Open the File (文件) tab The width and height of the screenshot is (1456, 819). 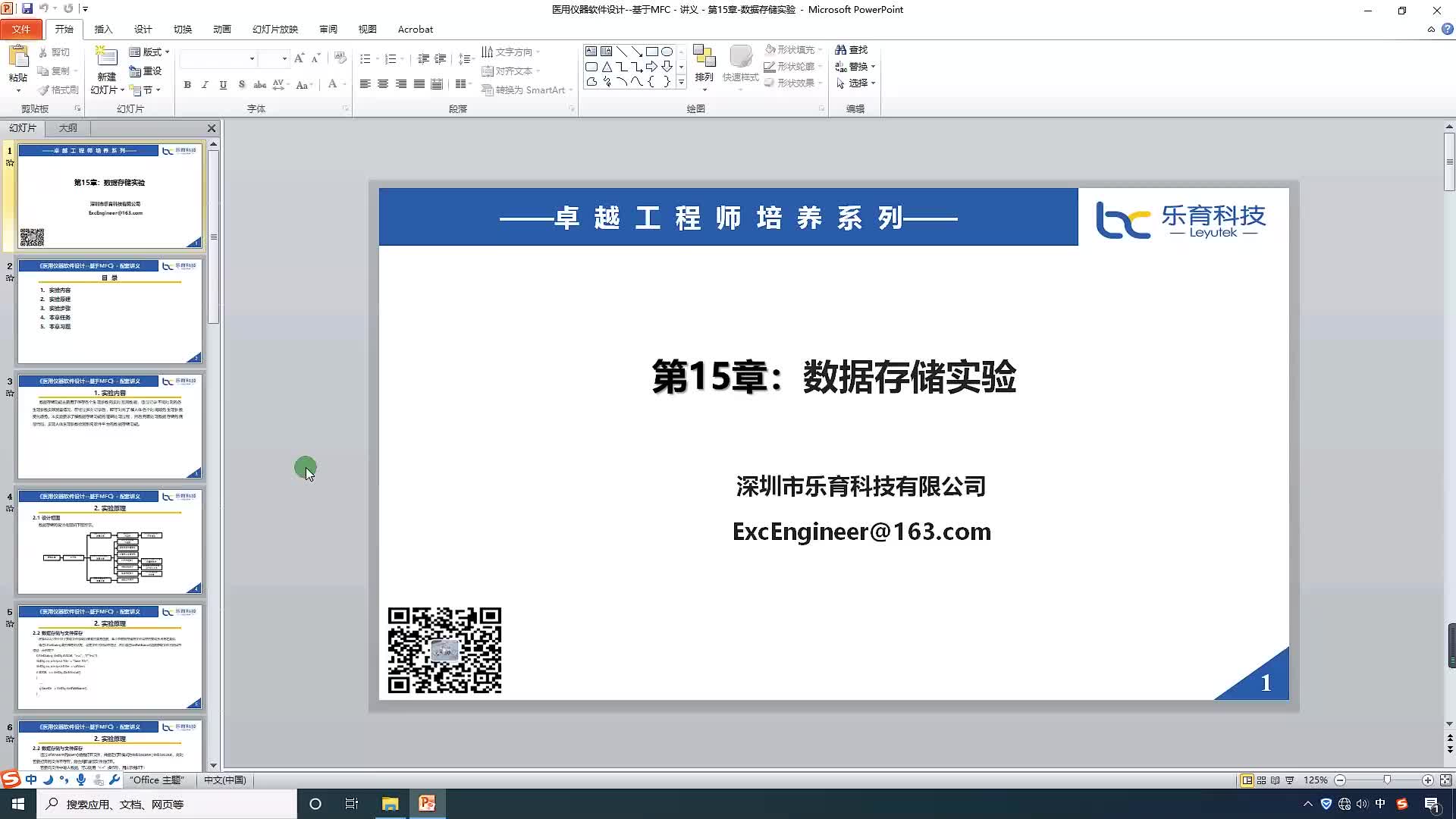click(x=21, y=30)
